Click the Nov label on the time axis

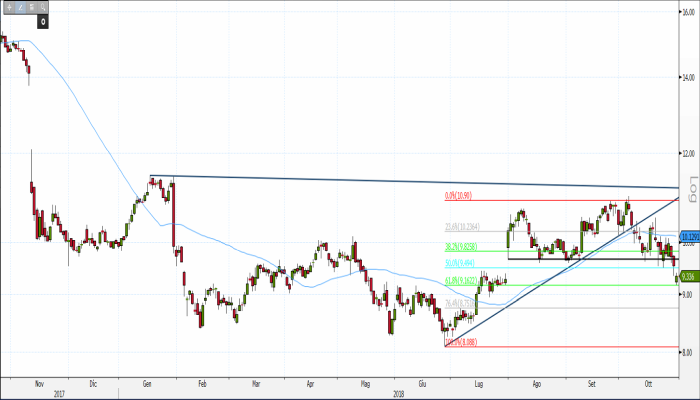[39, 383]
